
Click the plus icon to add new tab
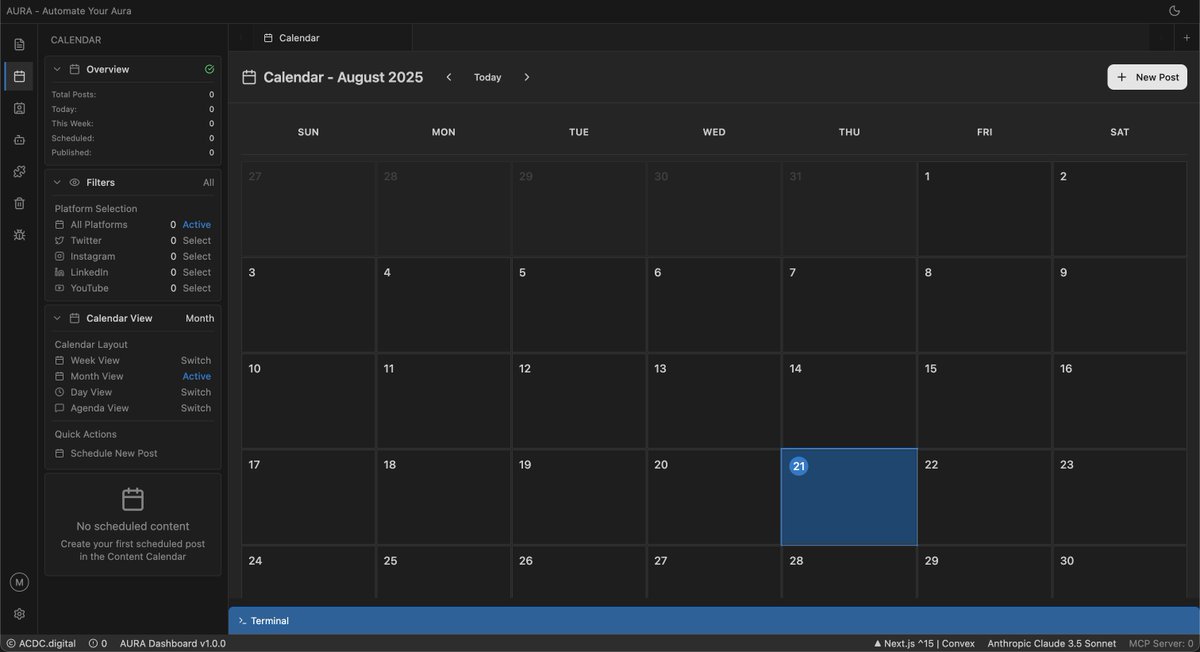[1186, 38]
